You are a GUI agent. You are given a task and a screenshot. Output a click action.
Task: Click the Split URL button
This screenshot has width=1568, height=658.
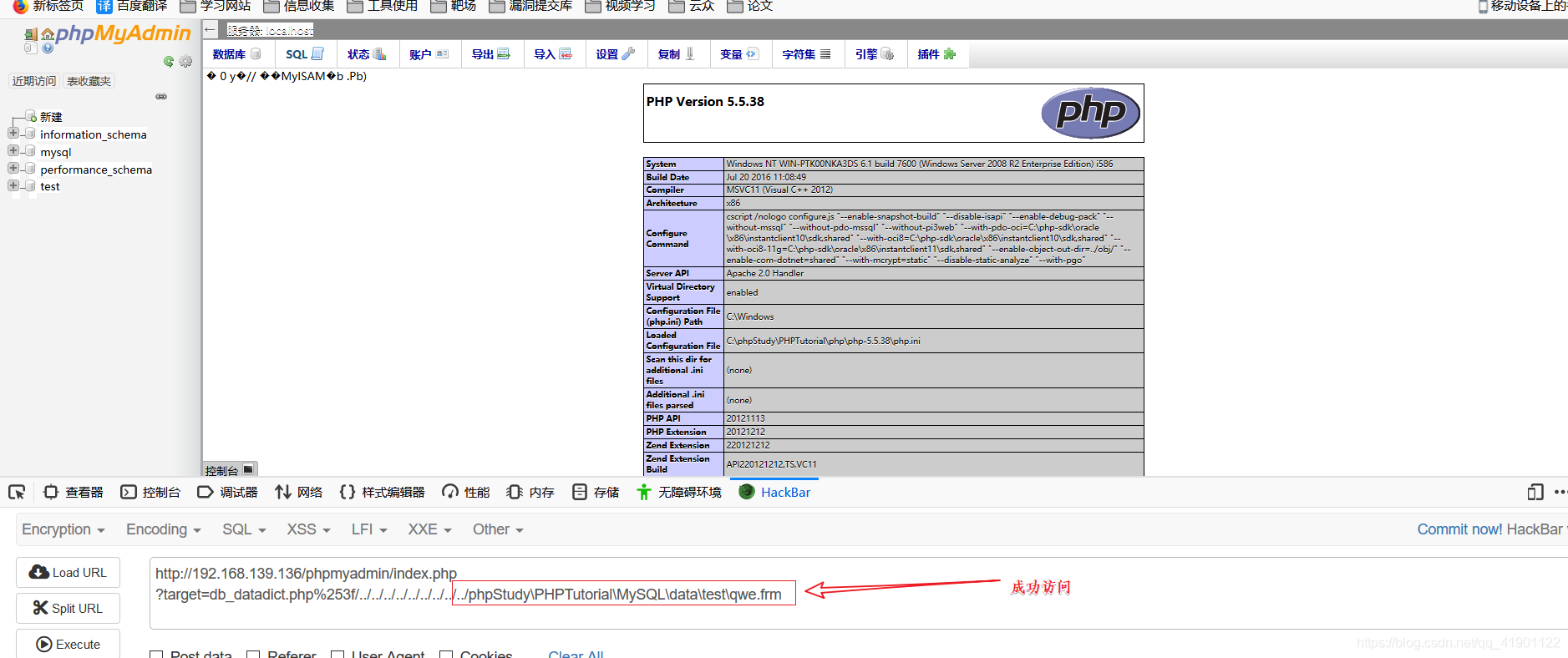(x=68, y=608)
